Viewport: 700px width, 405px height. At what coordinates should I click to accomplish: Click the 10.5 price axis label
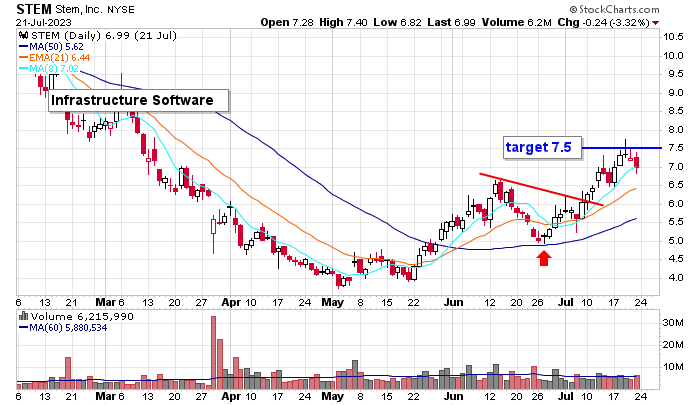coord(673,37)
